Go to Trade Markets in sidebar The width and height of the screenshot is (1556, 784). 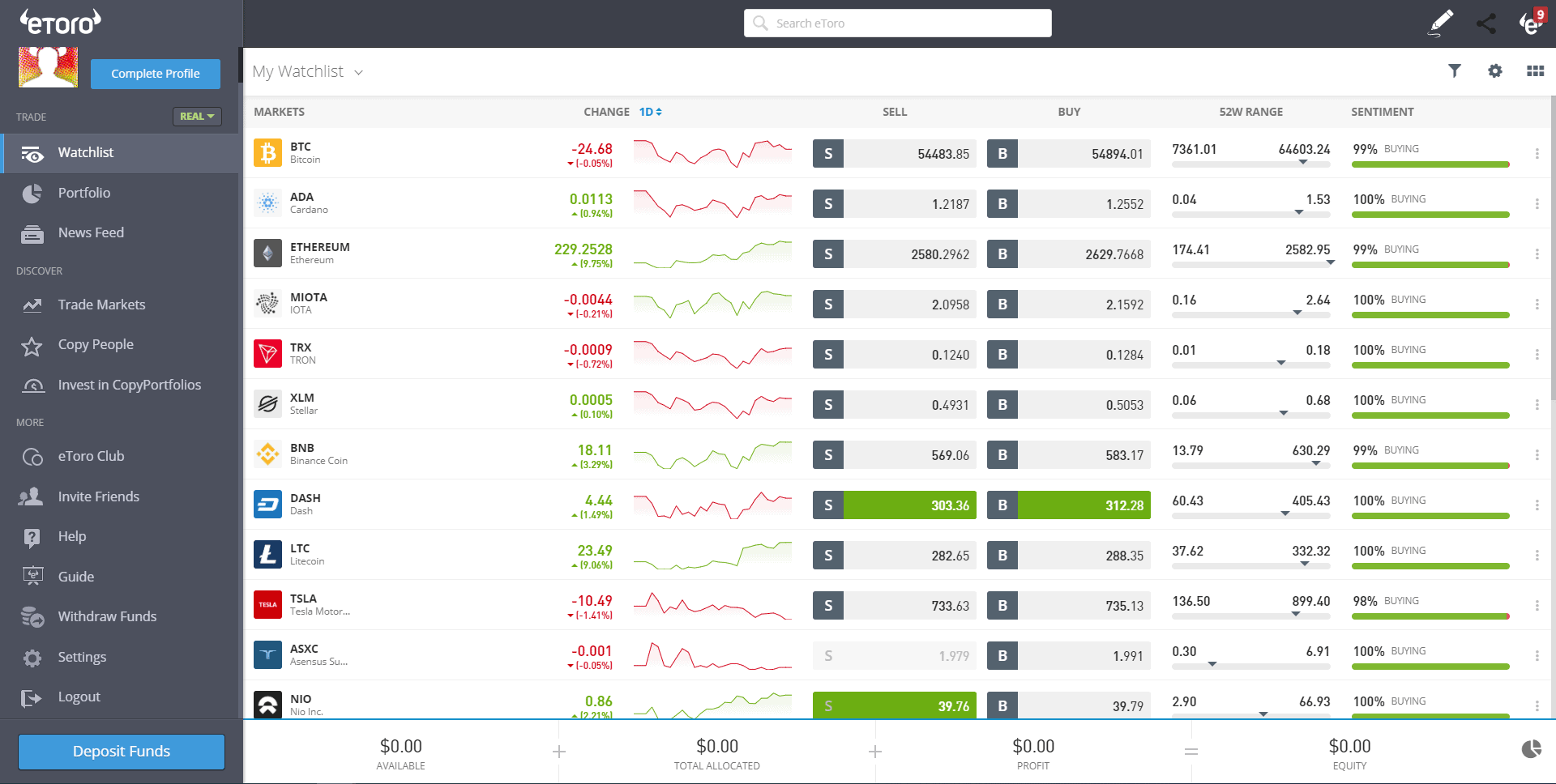tap(101, 305)
